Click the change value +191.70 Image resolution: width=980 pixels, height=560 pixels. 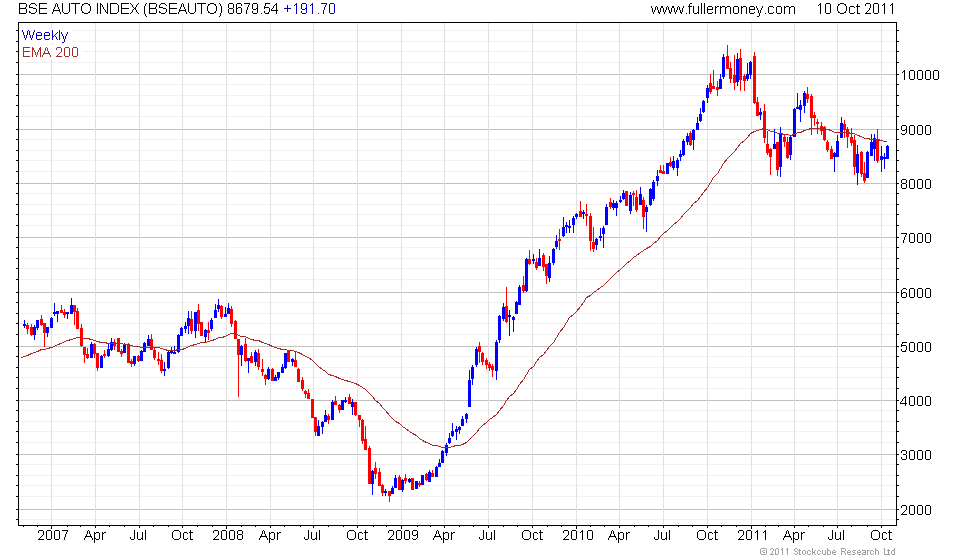click(x=309, y=9)
